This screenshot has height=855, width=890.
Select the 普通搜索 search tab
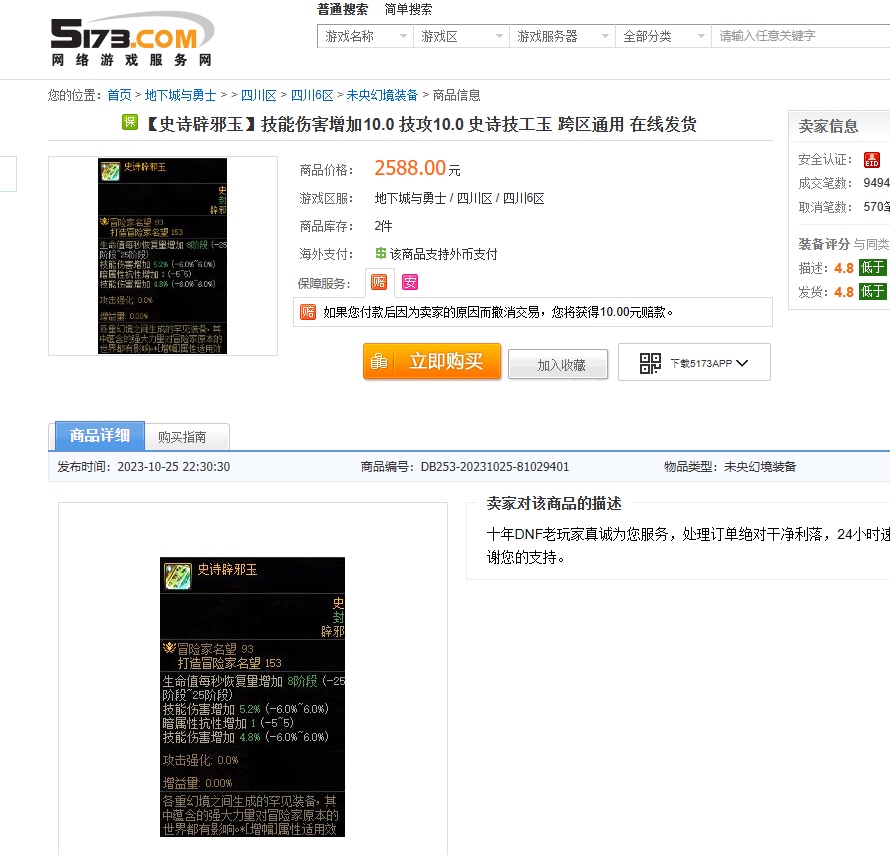[342, 9]
